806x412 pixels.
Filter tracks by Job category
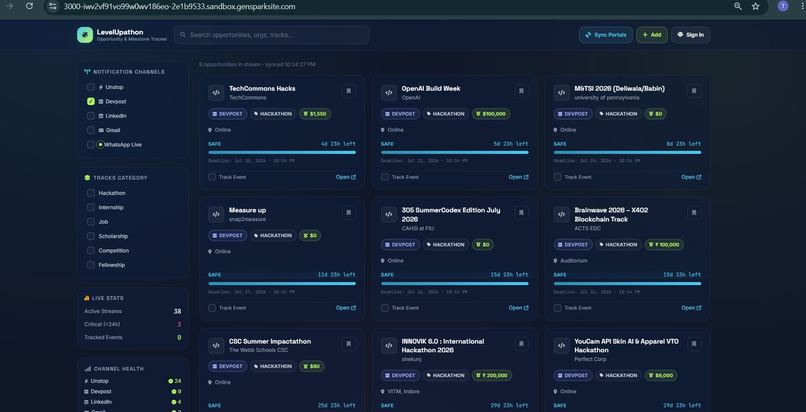pos(90,222)
